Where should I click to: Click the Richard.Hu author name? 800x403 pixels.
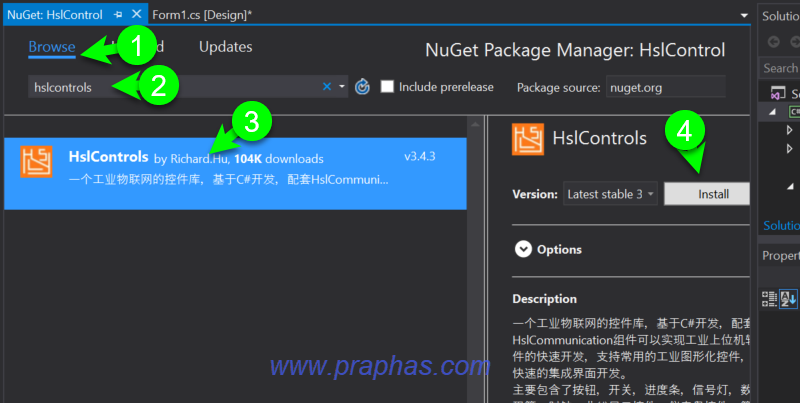[200, 159]
